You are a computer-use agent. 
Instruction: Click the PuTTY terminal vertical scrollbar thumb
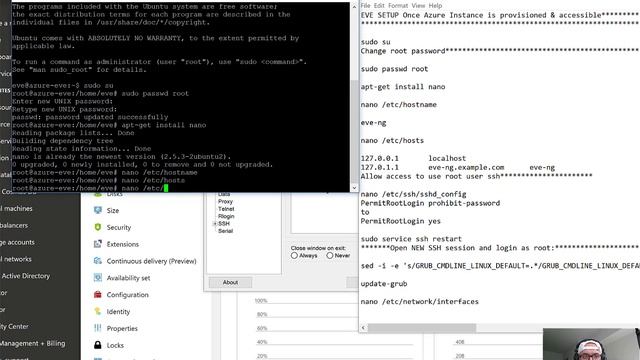tap(354, 131)
